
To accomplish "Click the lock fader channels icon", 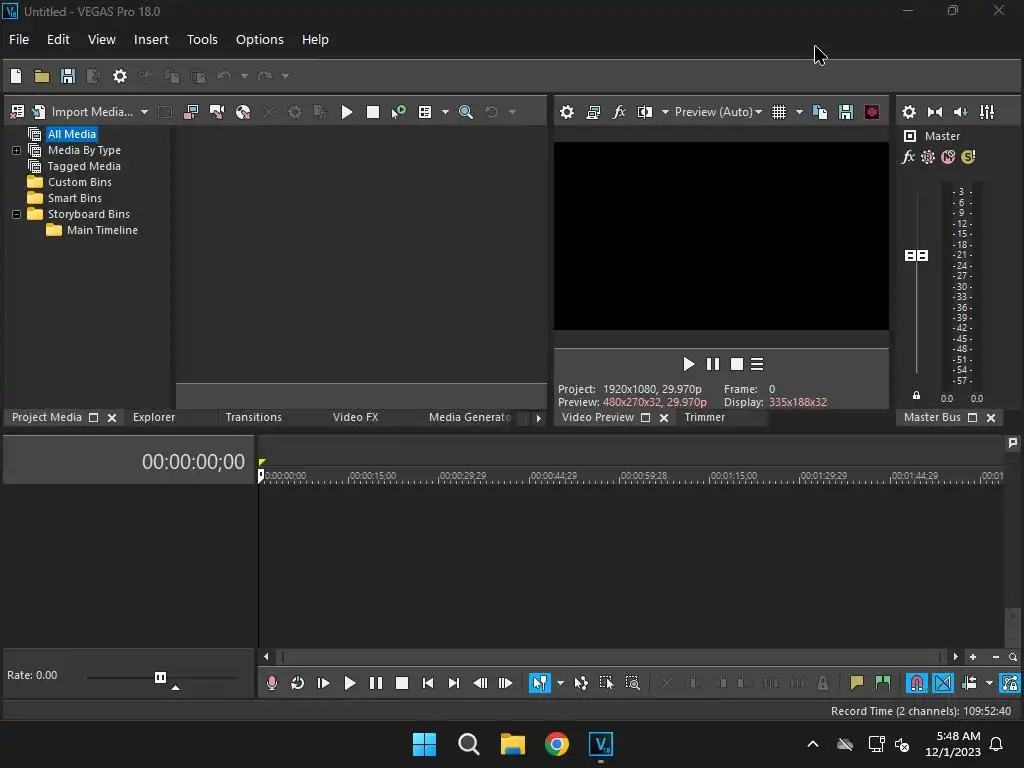I will (x=916, y=395).
